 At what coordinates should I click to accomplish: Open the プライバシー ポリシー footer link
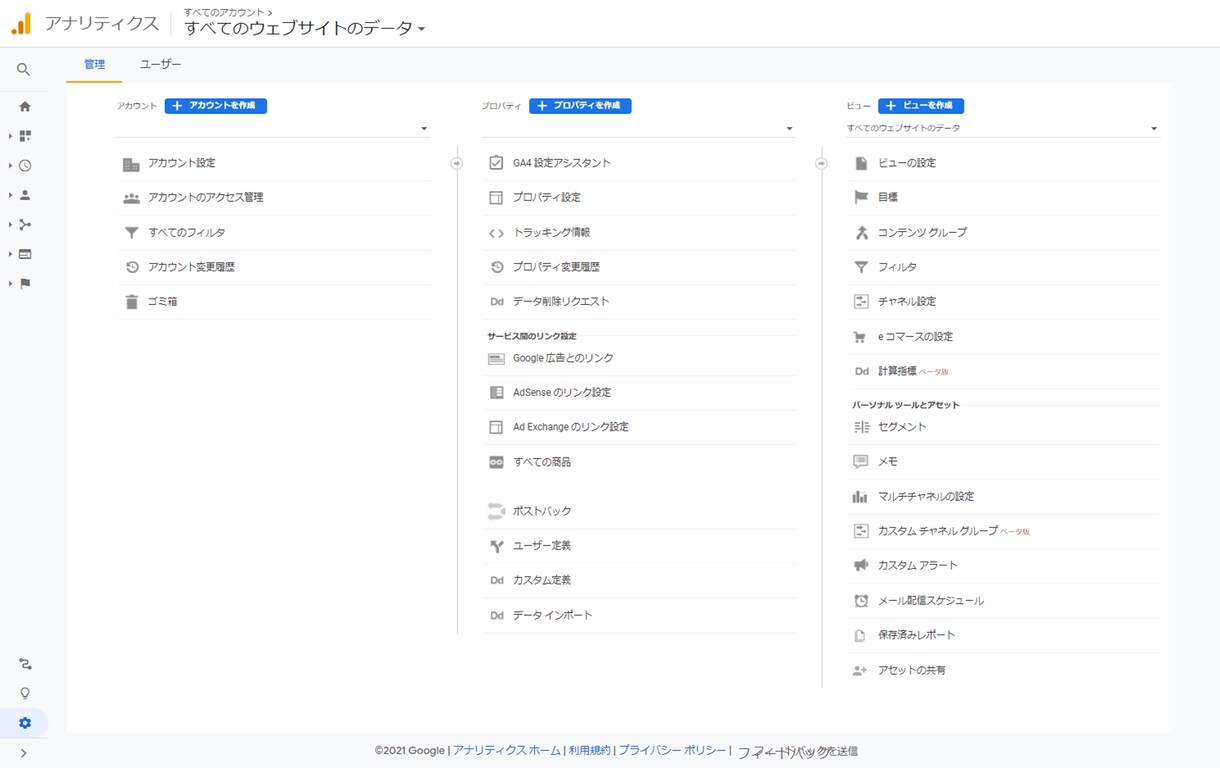[x=672, y=751]
